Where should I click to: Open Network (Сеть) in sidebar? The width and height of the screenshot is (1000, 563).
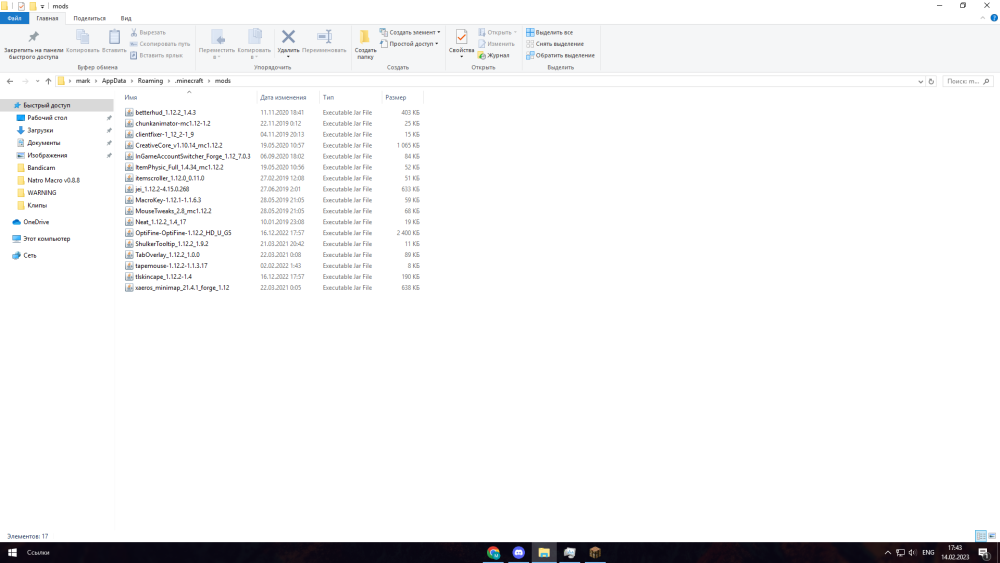click(29, 255)
